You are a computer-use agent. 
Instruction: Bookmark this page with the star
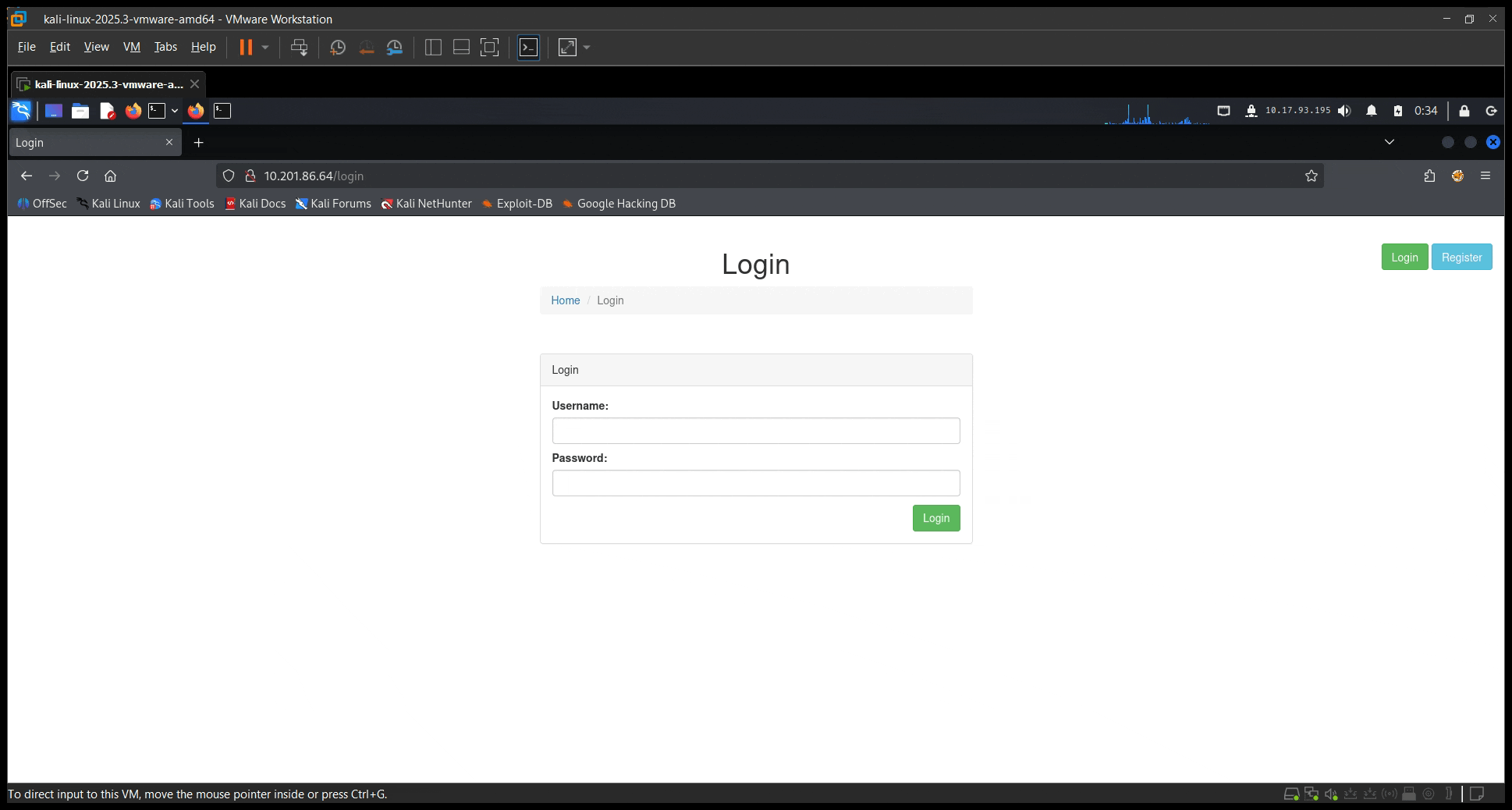[x=1311, y=176]
